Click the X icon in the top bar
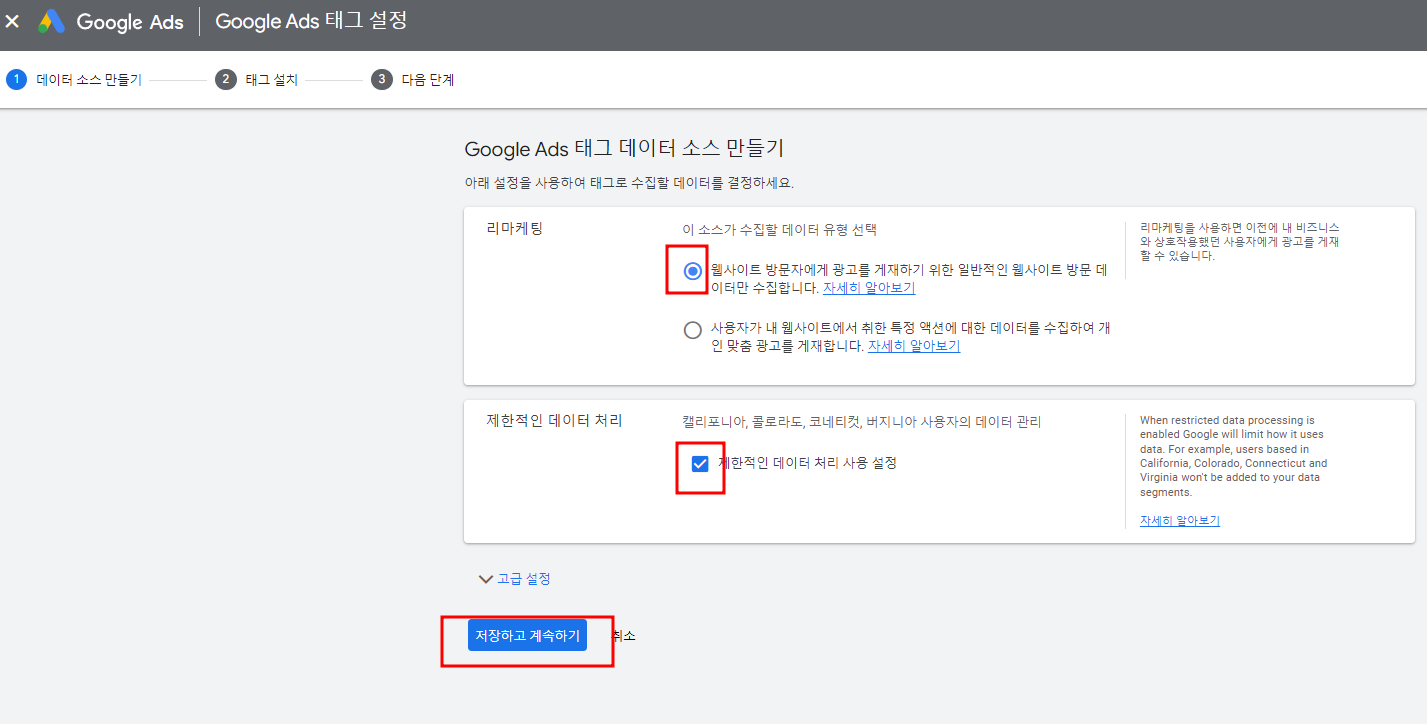The width and height of the screenshot is (1427, 724). point(12,21)
